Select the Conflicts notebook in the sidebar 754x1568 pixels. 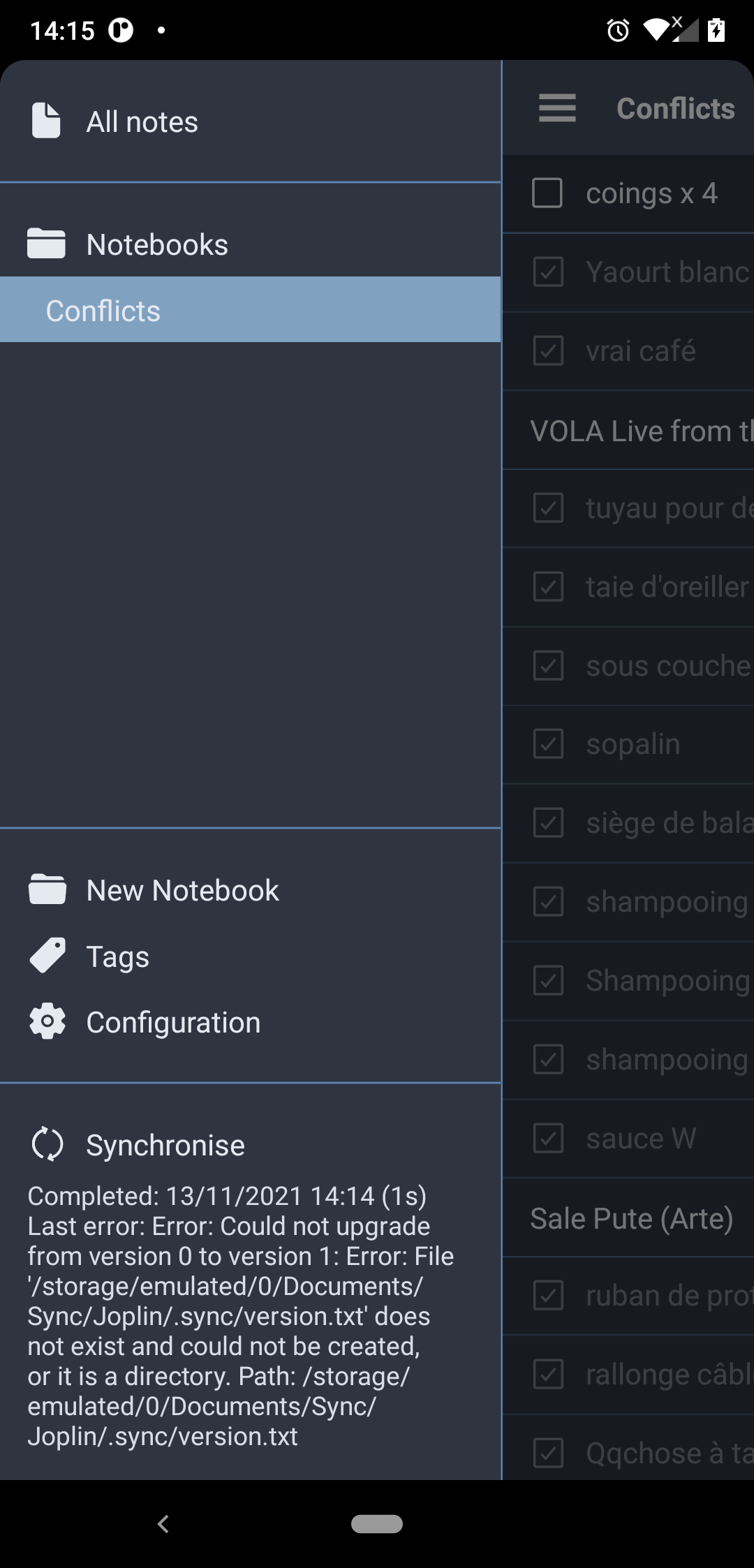[x=103, y=309]
